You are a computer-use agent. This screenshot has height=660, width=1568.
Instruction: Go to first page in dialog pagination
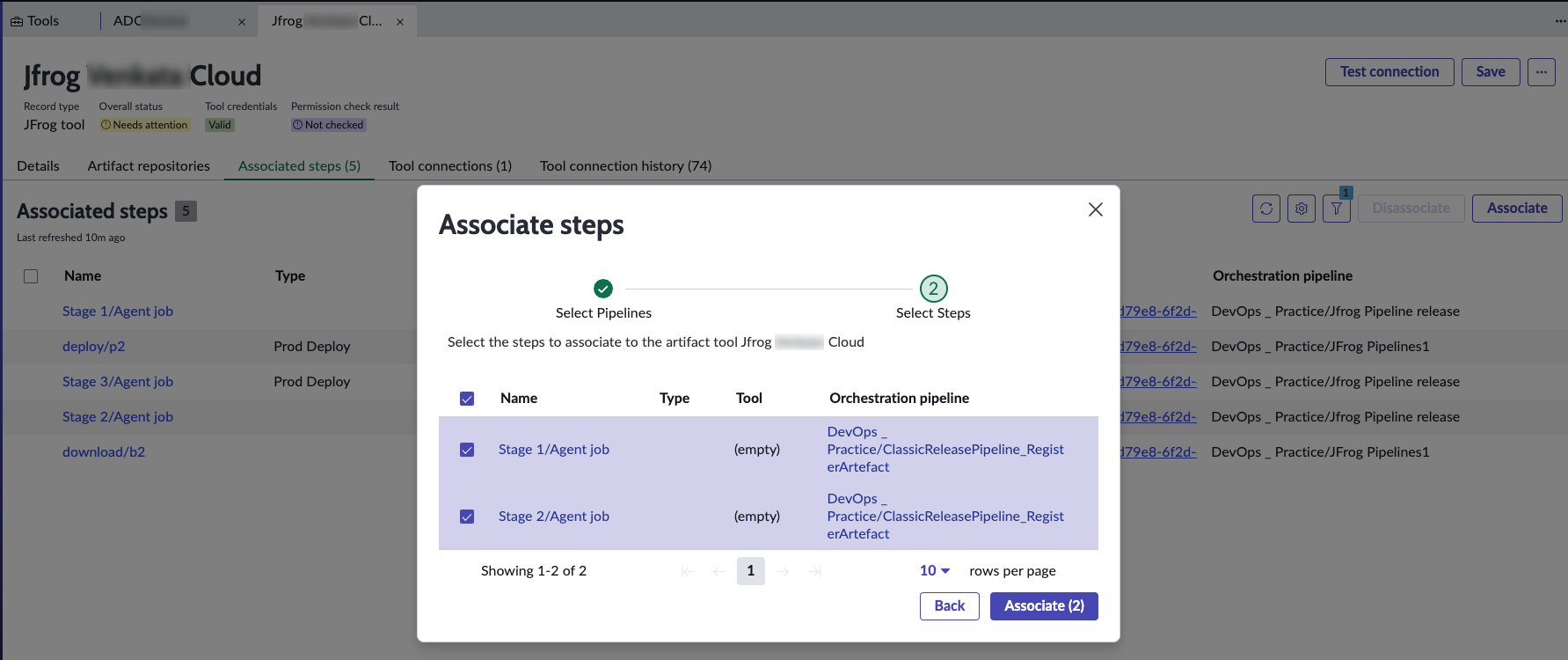(688, 571)
